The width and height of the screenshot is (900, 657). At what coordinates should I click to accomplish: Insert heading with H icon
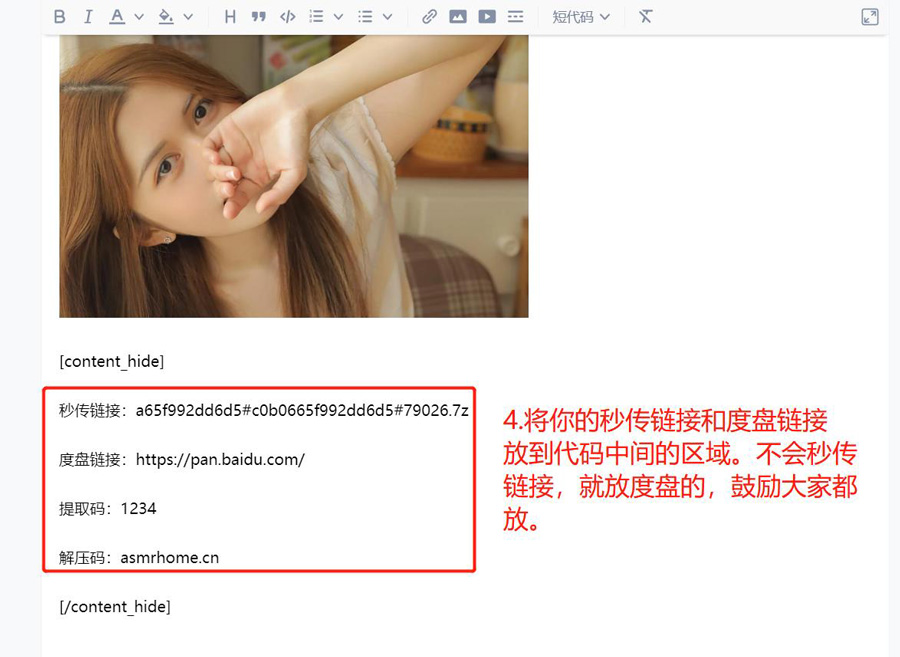(x=230, y=17)
